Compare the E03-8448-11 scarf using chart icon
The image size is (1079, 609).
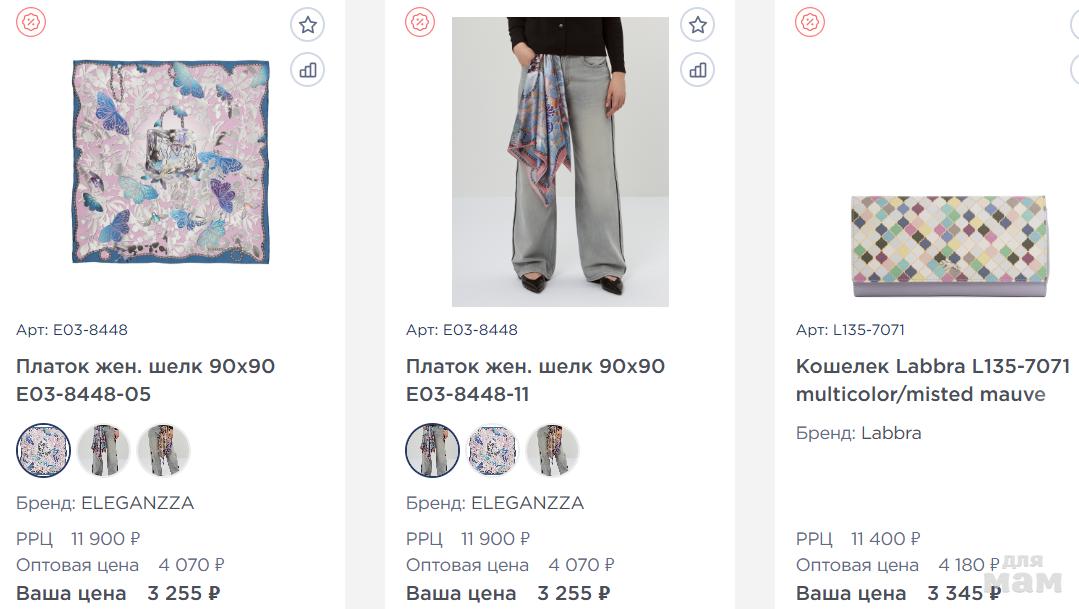tap(698, 70)
